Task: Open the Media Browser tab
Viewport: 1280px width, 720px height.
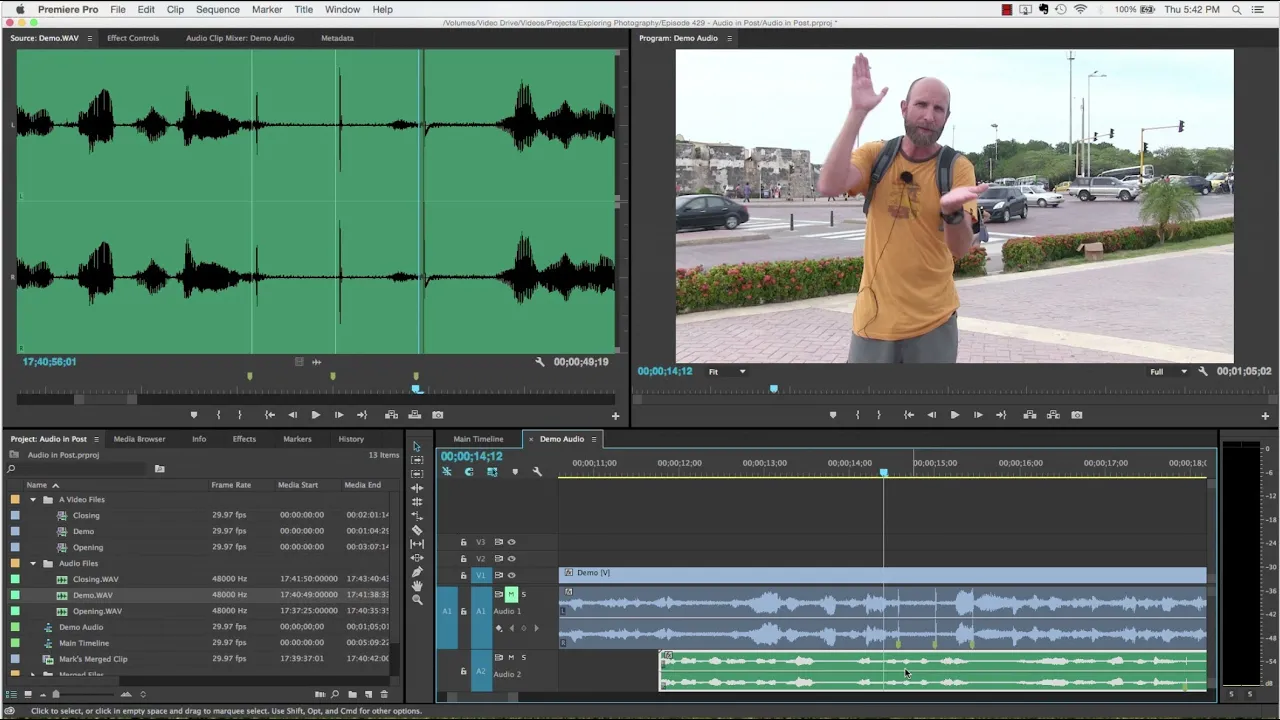Action: coord(139,439)
